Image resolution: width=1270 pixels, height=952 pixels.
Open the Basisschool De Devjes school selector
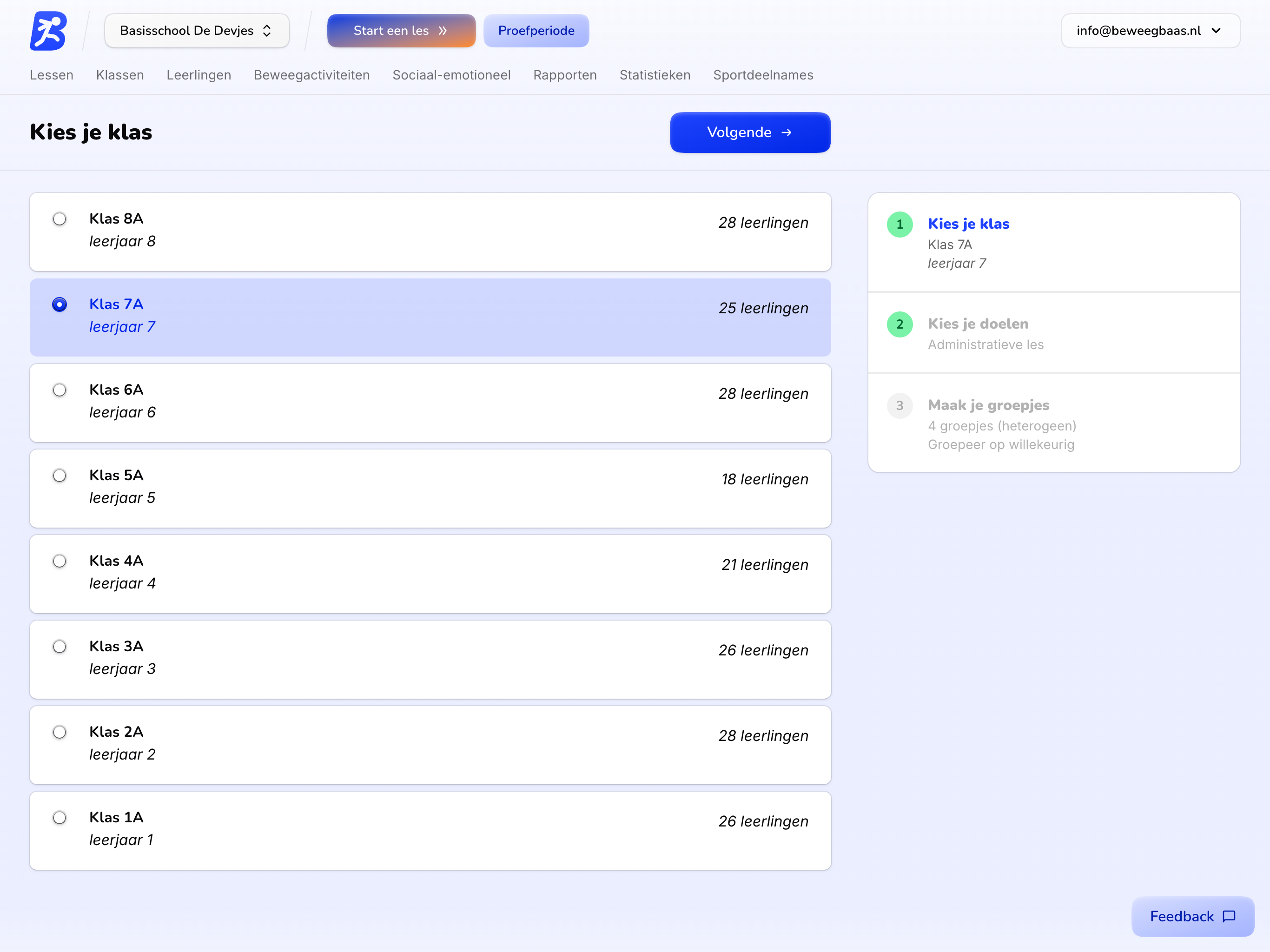(x=196, y=31)
